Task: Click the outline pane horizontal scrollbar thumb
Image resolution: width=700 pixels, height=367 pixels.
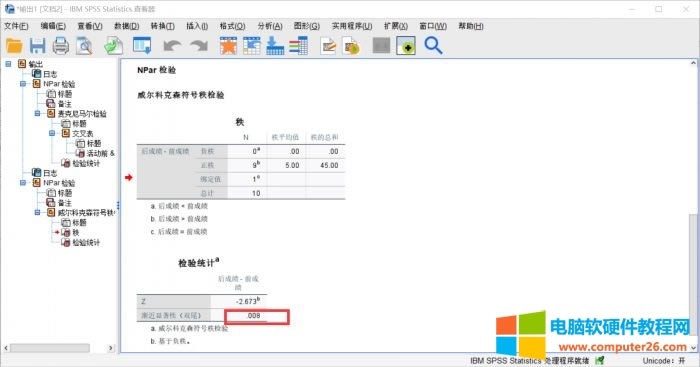Action: pyautogui.click(x=50, y=348)
